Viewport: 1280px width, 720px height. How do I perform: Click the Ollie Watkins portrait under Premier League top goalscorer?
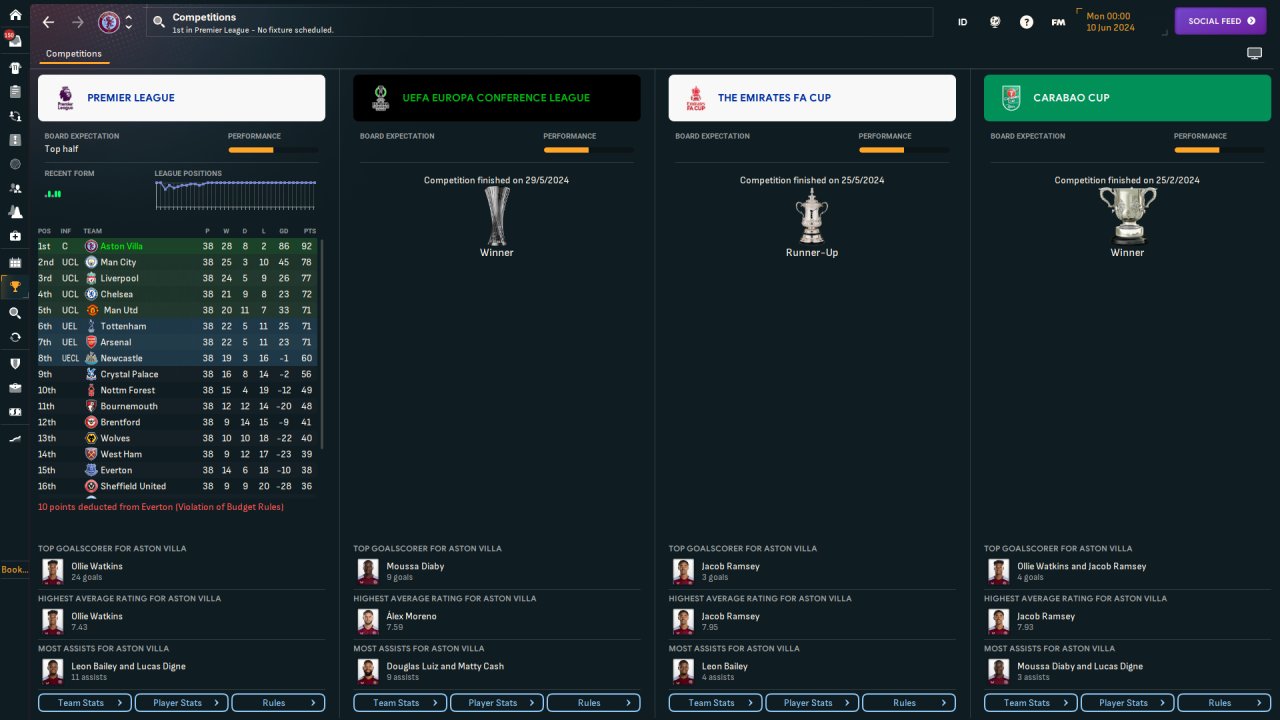click(52, 571)
